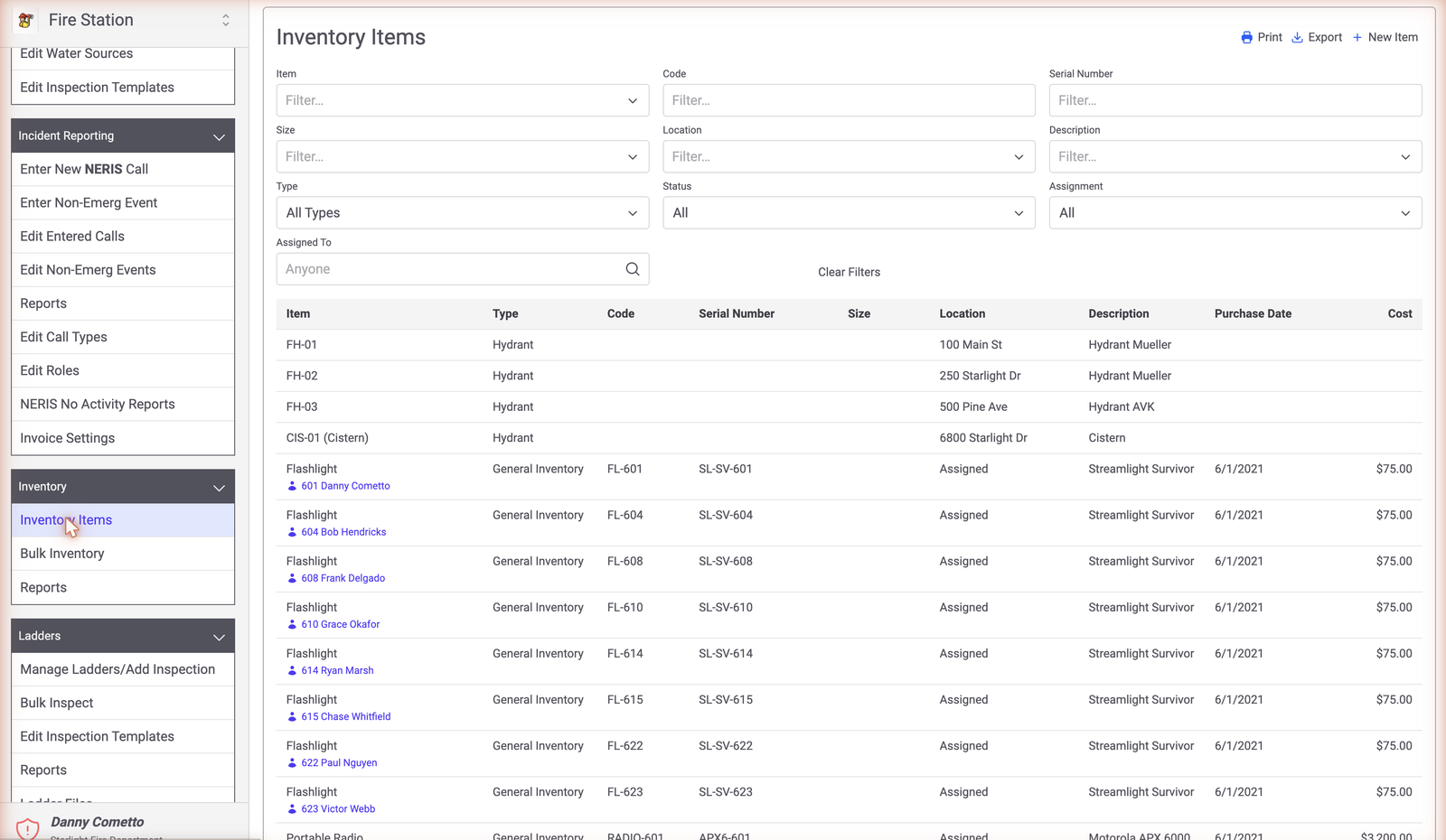Open the Status dropdown
Screen dimensions: 1446x840
849,213
